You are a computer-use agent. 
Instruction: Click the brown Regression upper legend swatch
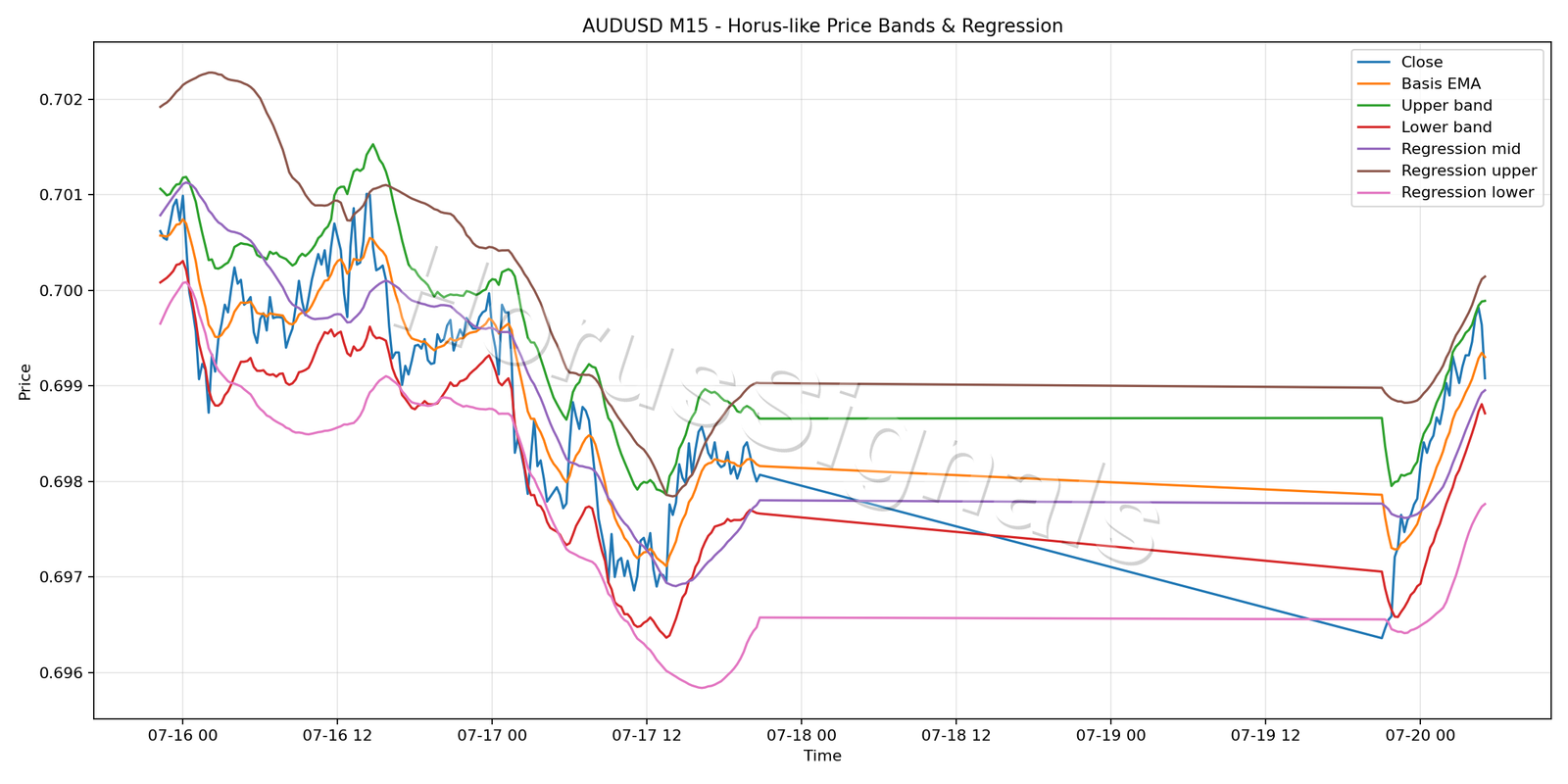point(1374,171)
